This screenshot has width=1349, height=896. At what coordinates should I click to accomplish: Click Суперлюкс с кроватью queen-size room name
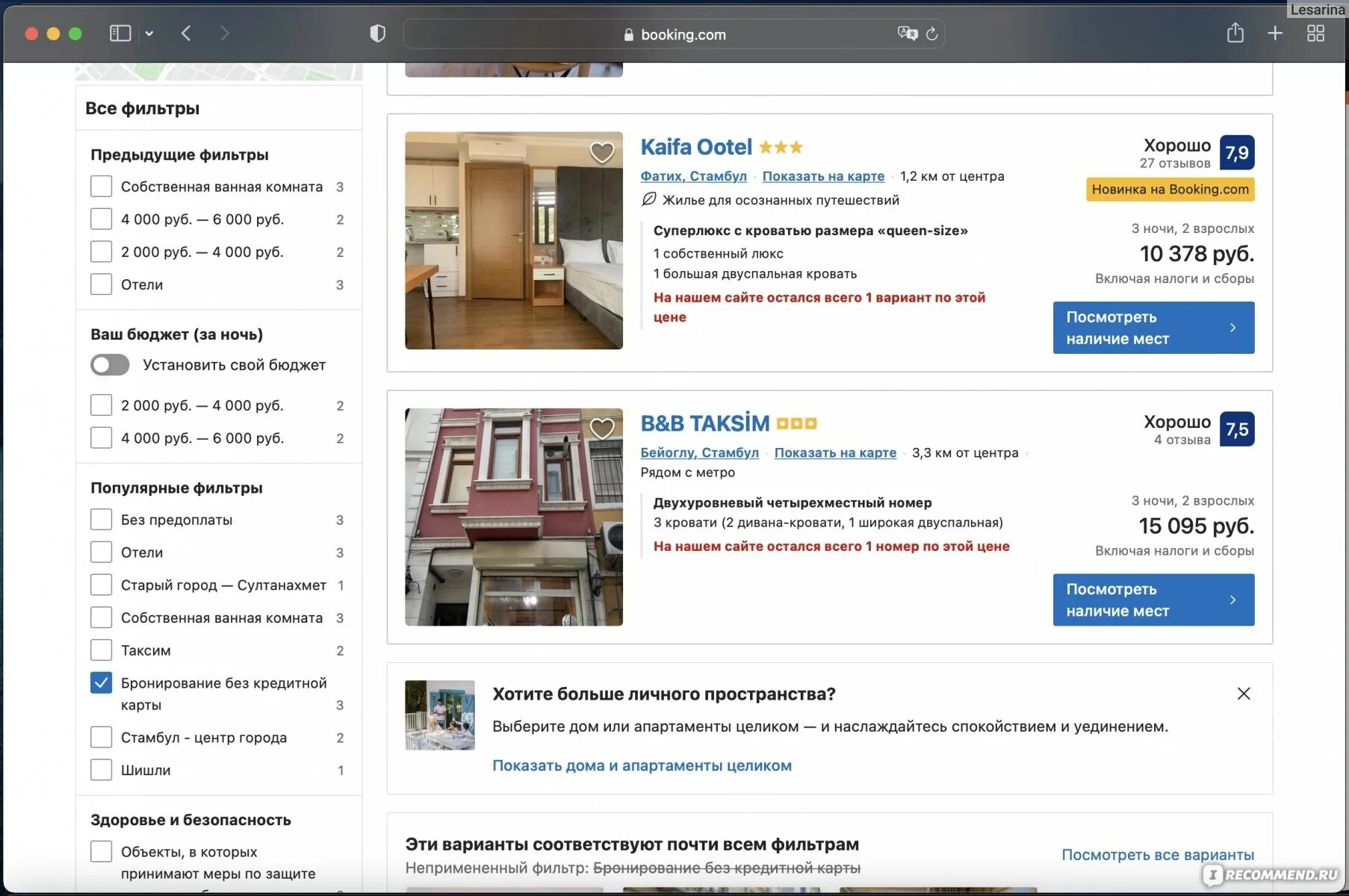(x=810, y=231)
